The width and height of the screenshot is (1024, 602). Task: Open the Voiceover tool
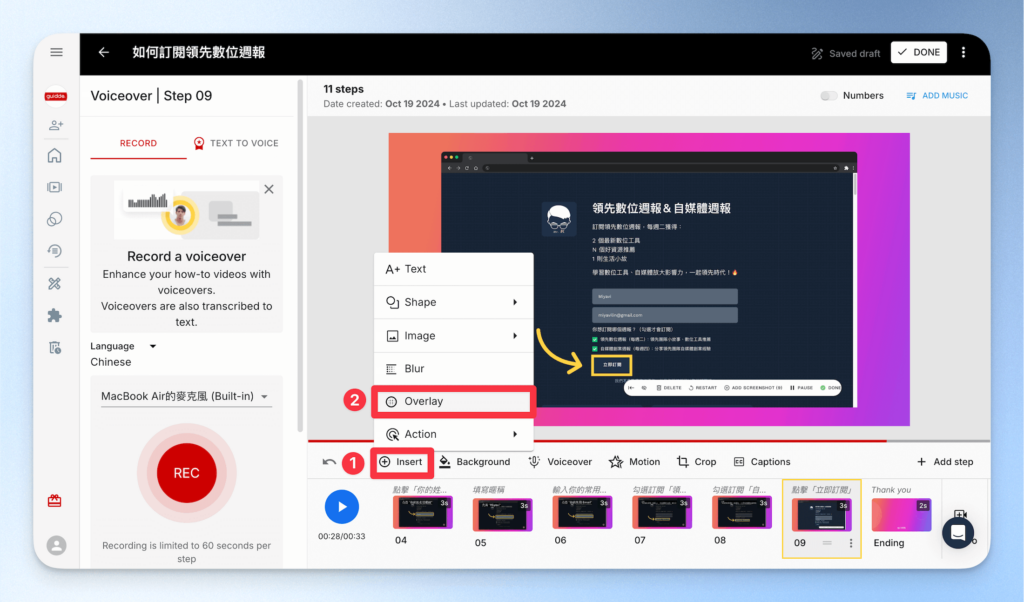(x=560, y=462)
